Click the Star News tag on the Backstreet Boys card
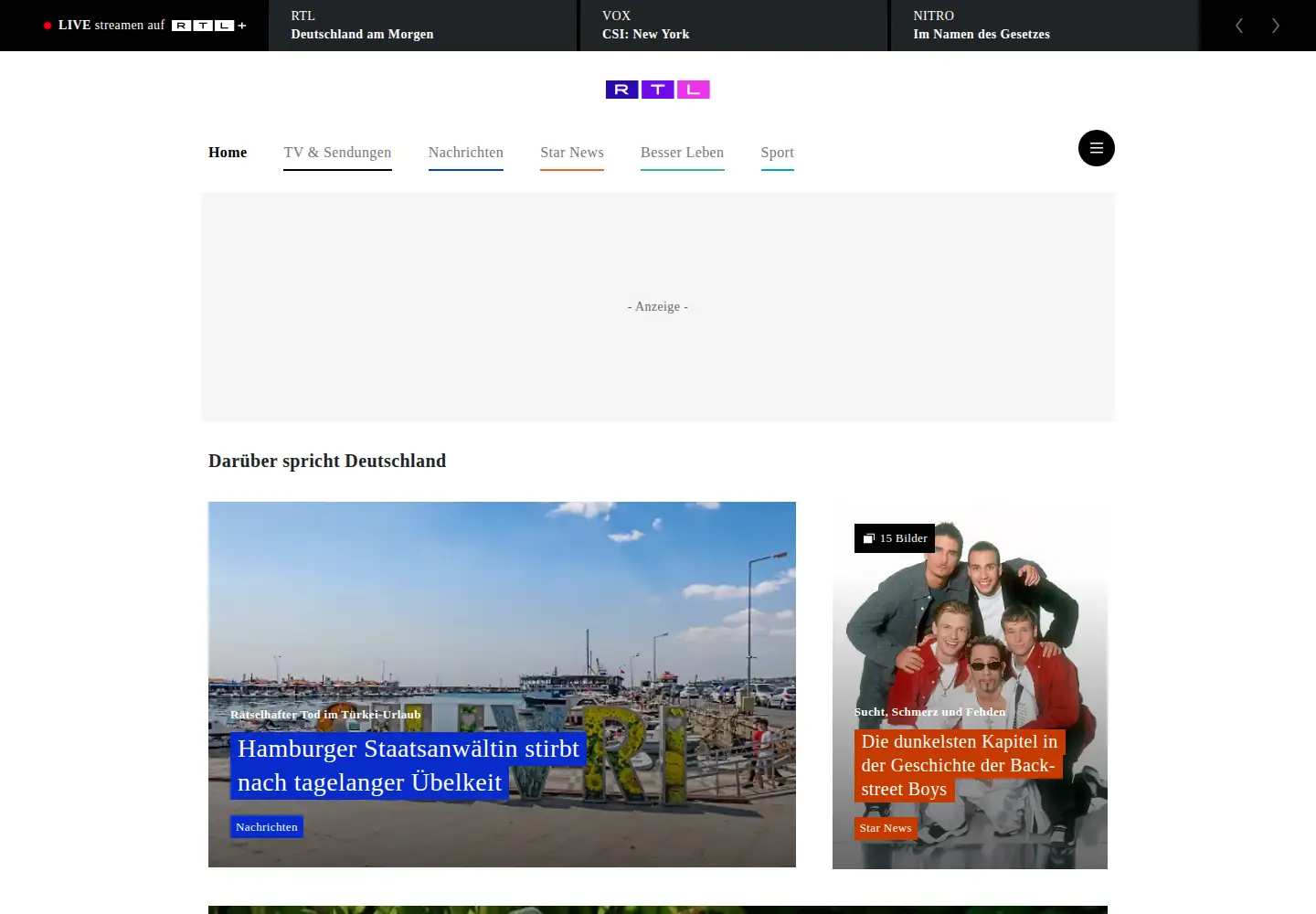Screen dimensions: 1316x914 point(886,828)
